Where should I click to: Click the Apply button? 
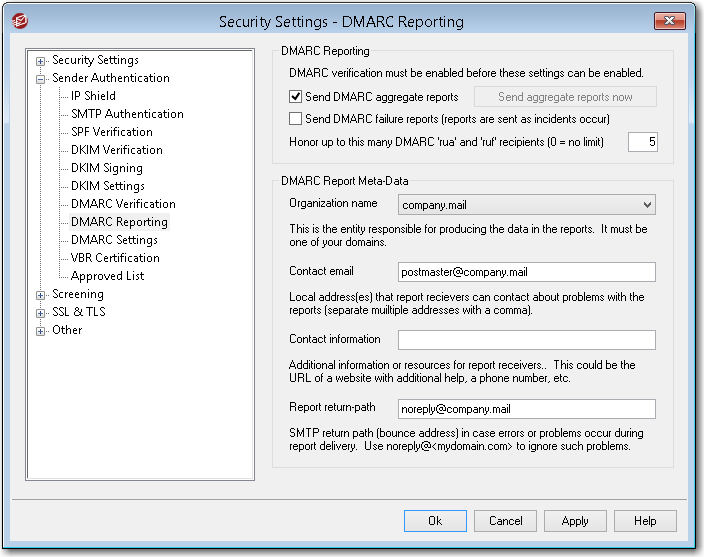575,521
